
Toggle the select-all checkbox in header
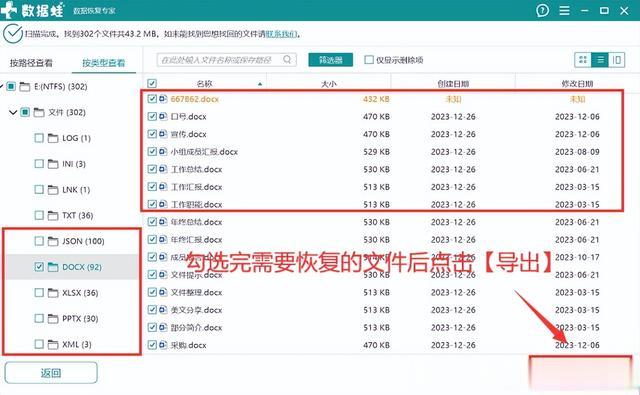click(152, 84)
